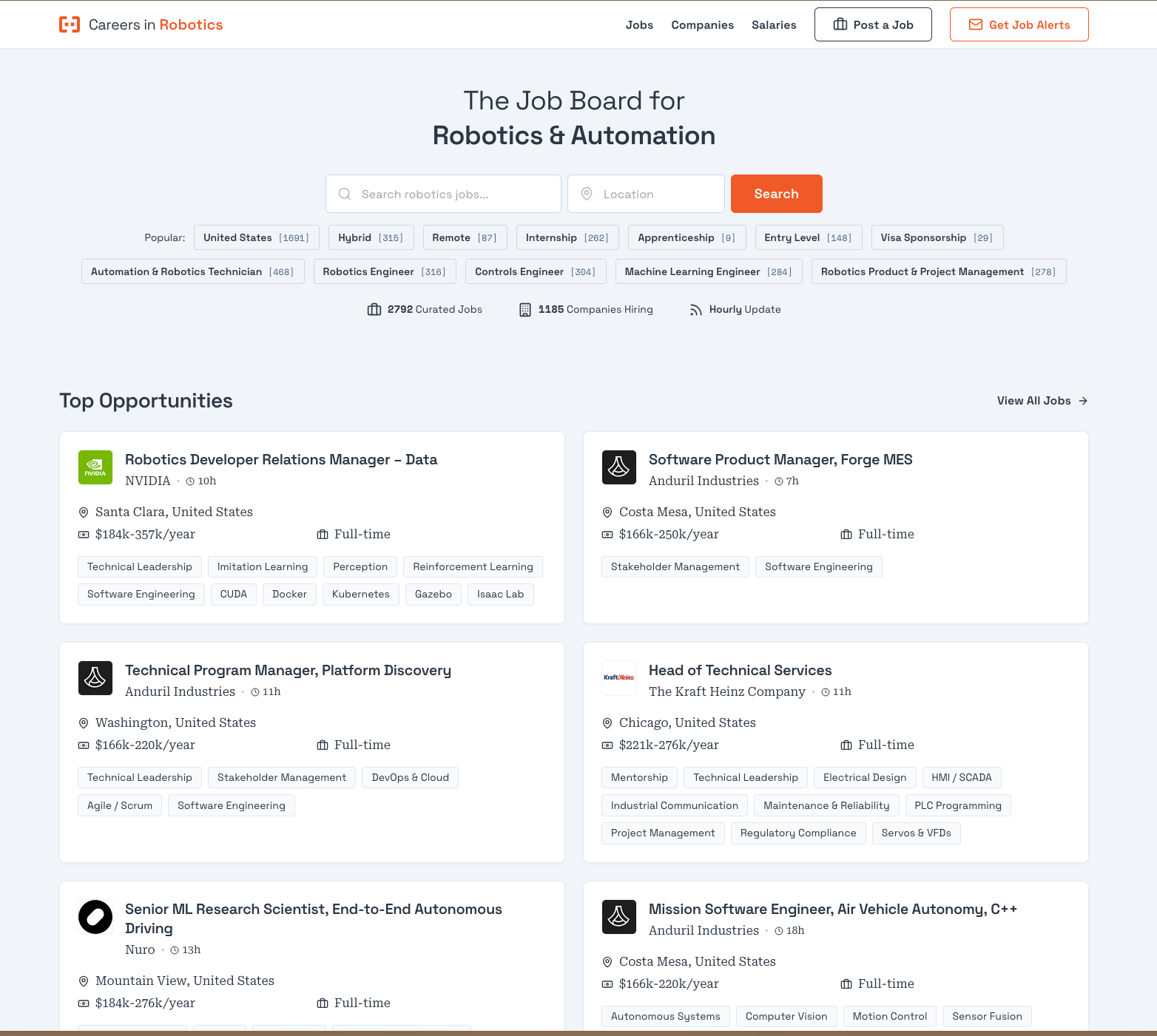Click the Get Job Alerts button
Image resolution: width=1157 pixels, height=1036 pixels.
[1019, 24]
